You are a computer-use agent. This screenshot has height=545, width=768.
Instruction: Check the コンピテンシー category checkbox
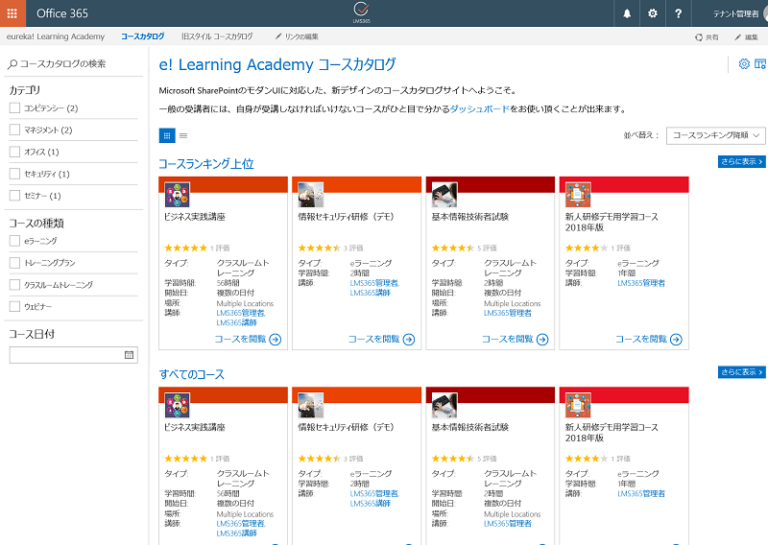15,109
